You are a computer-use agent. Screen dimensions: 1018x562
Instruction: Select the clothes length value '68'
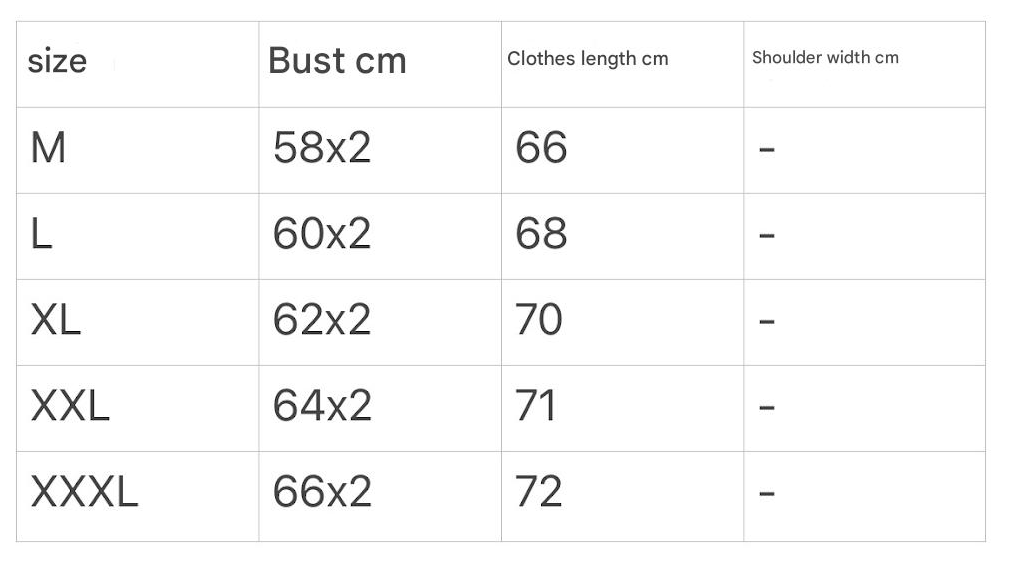541,234
